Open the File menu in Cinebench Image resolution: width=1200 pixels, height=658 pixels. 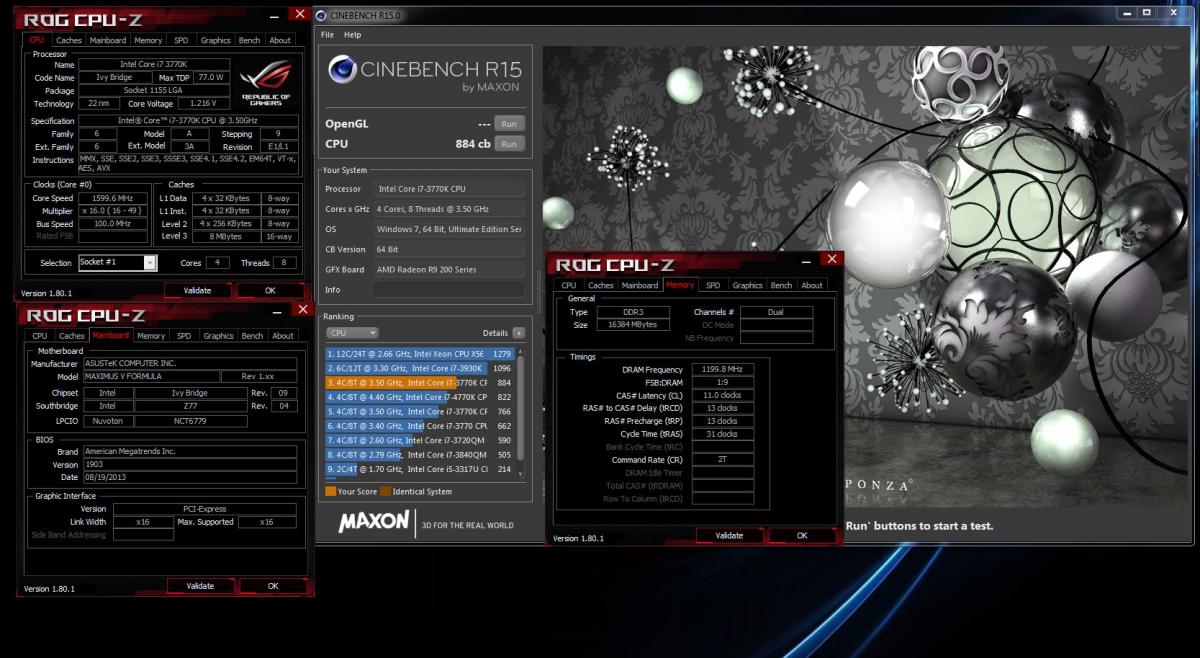(327, 35)
